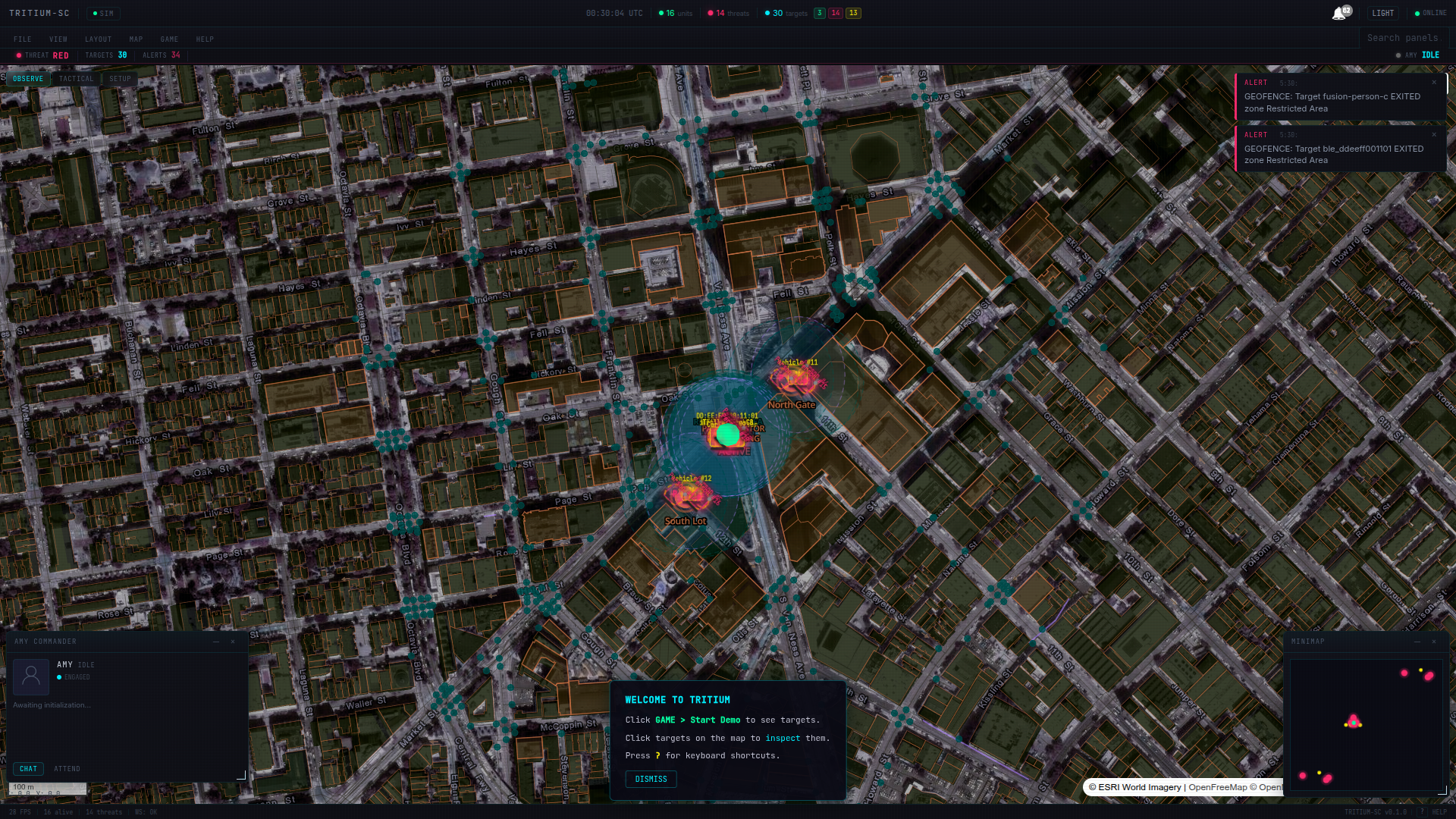The width and height of the screenshot is (1456, 819).
Task: Open the FILE menu
Action: [x=23, y=39]
